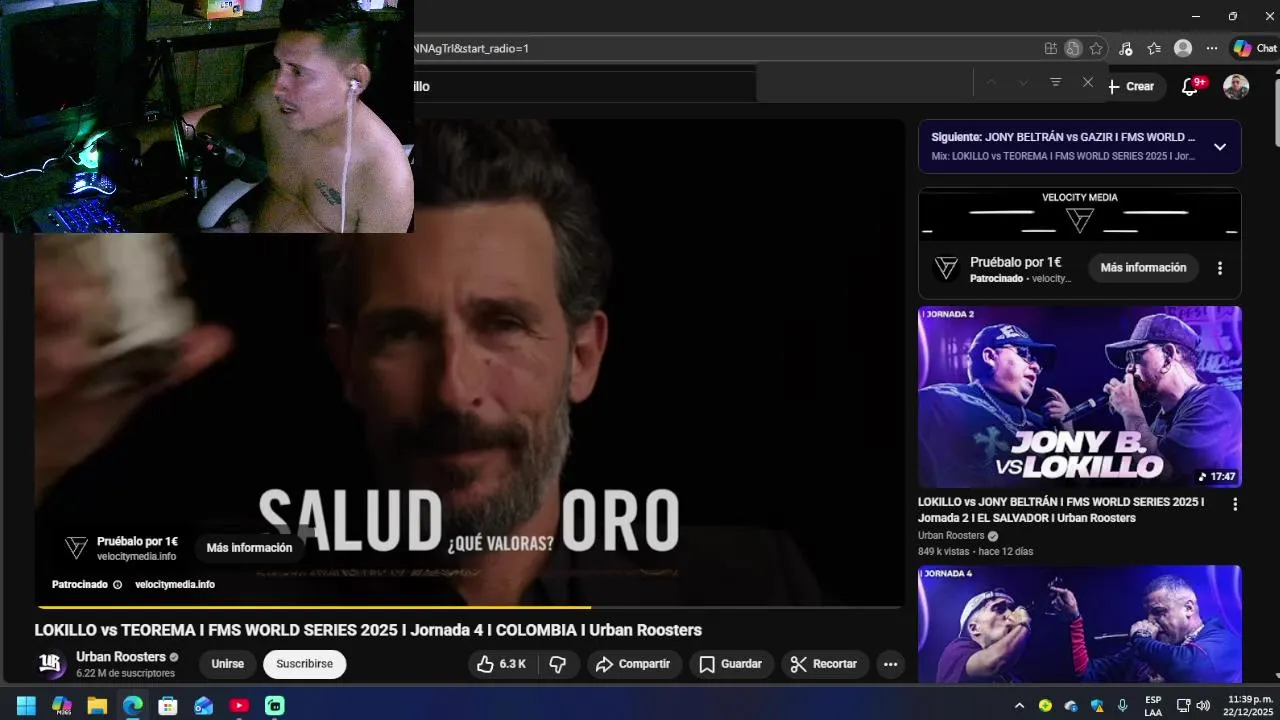This screenshot has width=1280, height=720.
Task: Show hidden system tray icons
Action: (x=1019, y=706)
